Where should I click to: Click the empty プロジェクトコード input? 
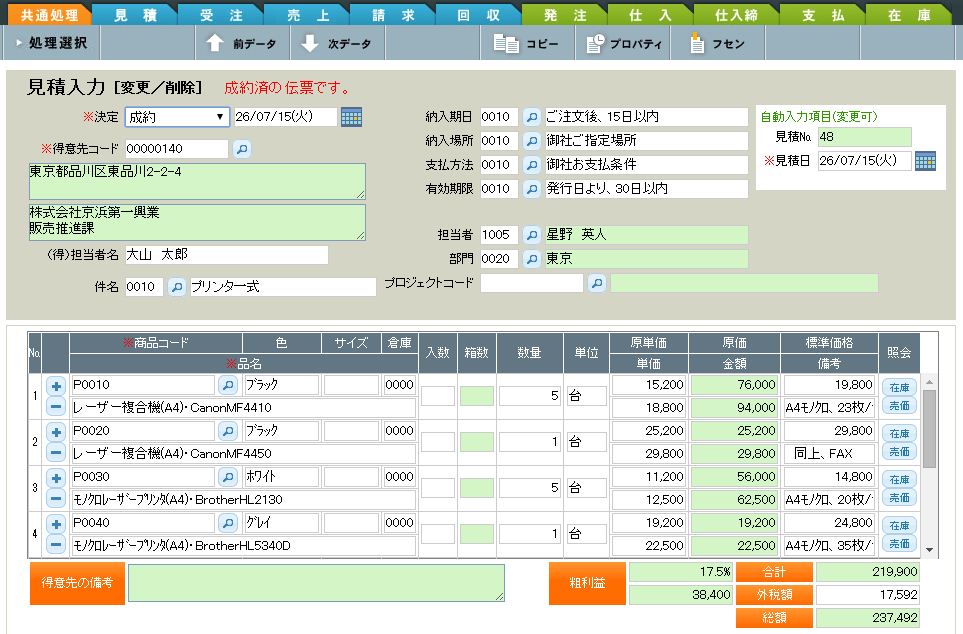tap(532, 283)
